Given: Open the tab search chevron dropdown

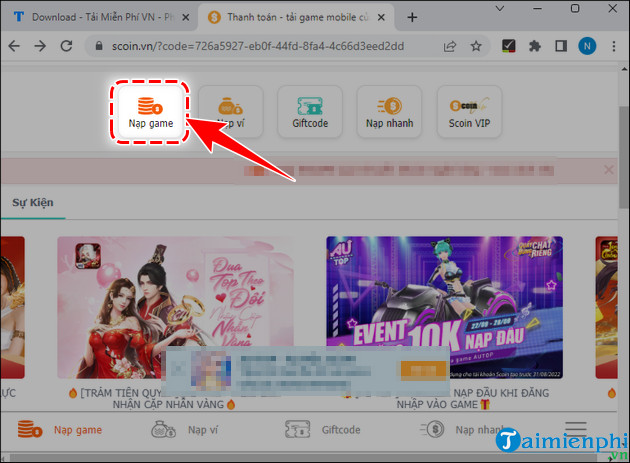Looking at the screenshot, I should point(500,8).
